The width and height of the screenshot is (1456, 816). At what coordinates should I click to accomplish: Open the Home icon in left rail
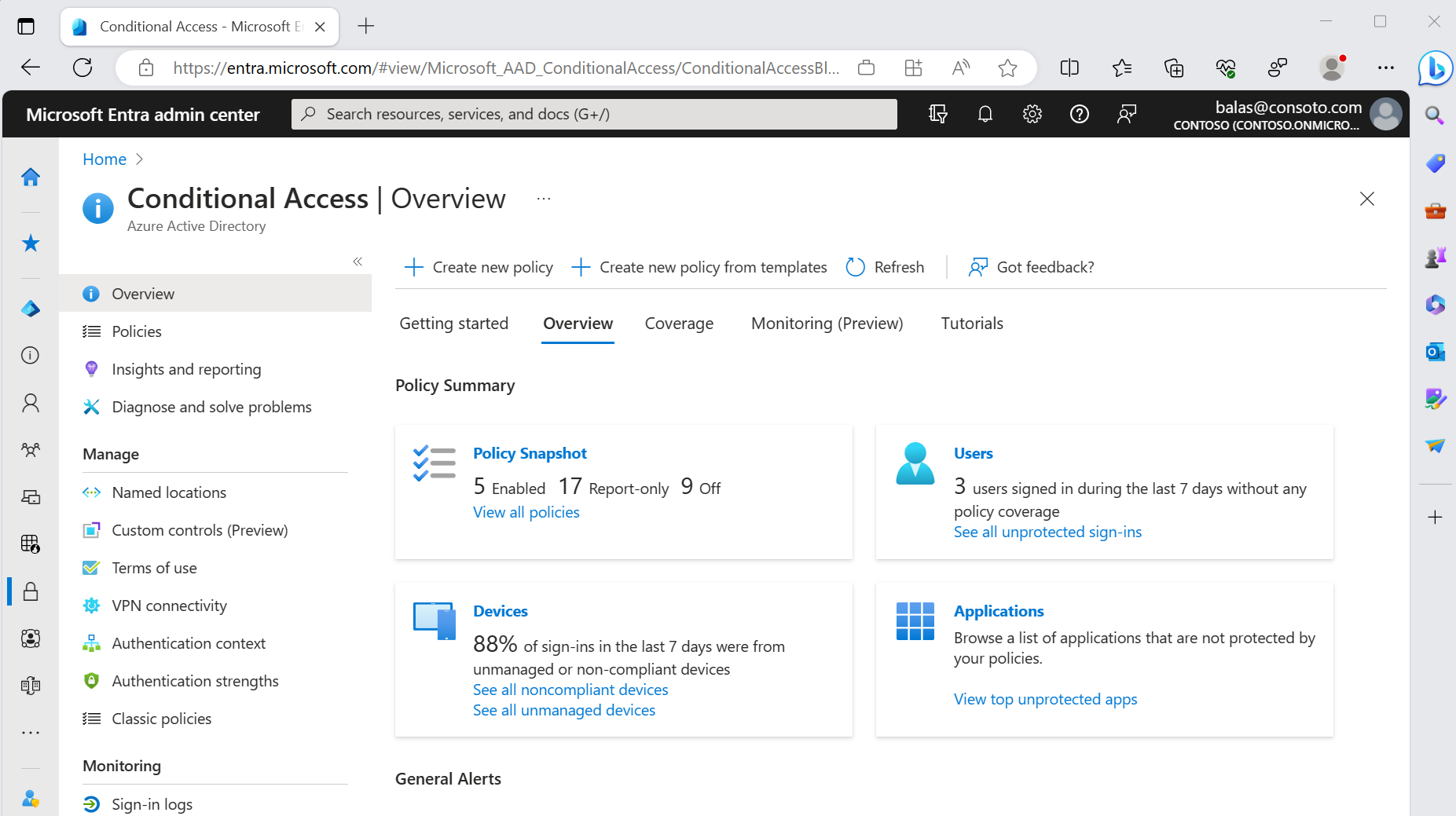click(x=31, y=177)
